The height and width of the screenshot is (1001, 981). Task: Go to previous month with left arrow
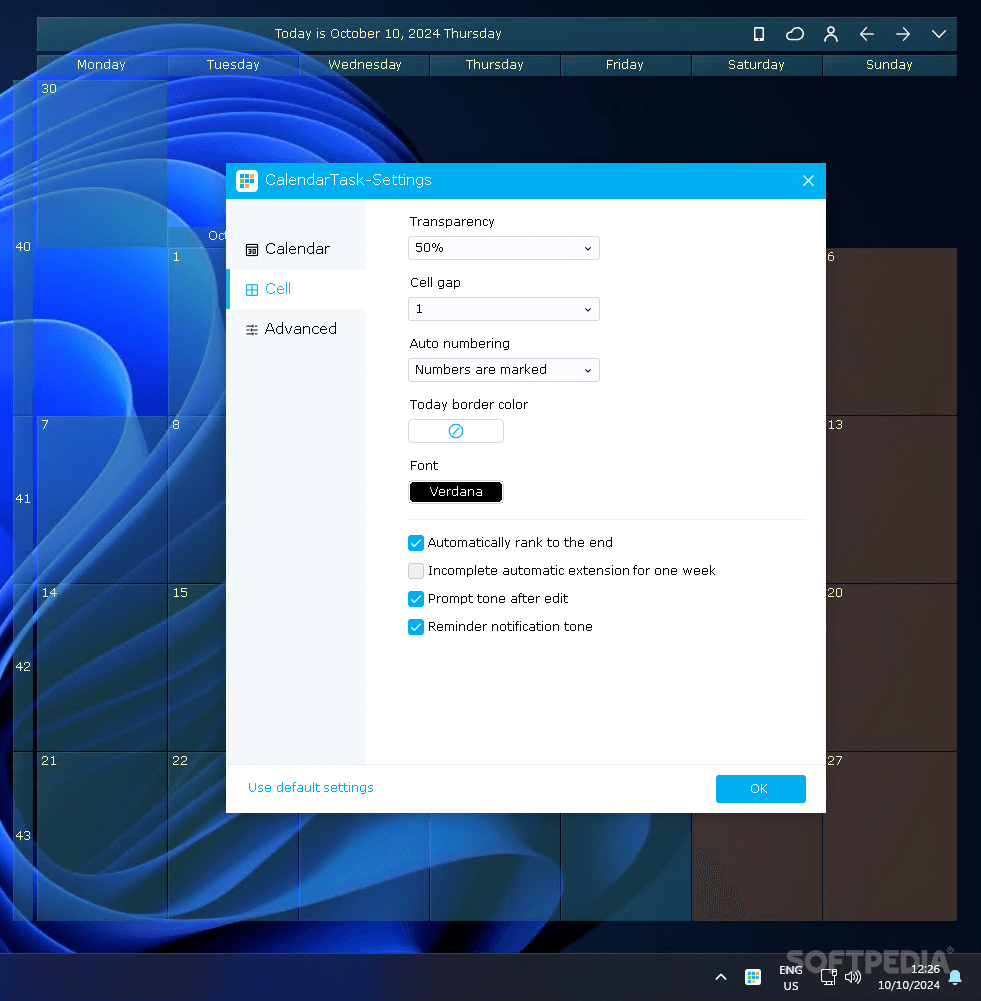click(x=866, y=33)
